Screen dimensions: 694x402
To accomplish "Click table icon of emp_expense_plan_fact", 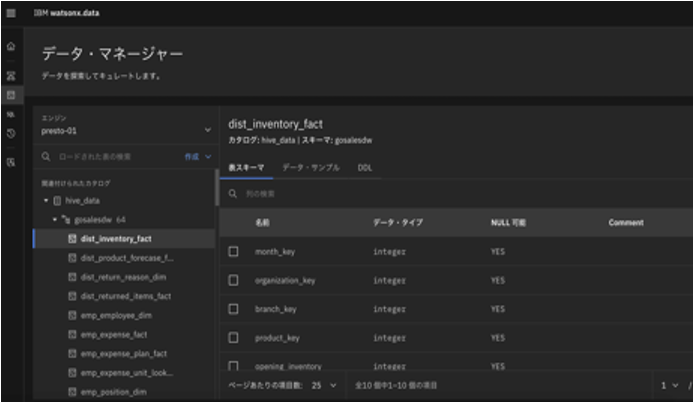I will coord(72,354).
